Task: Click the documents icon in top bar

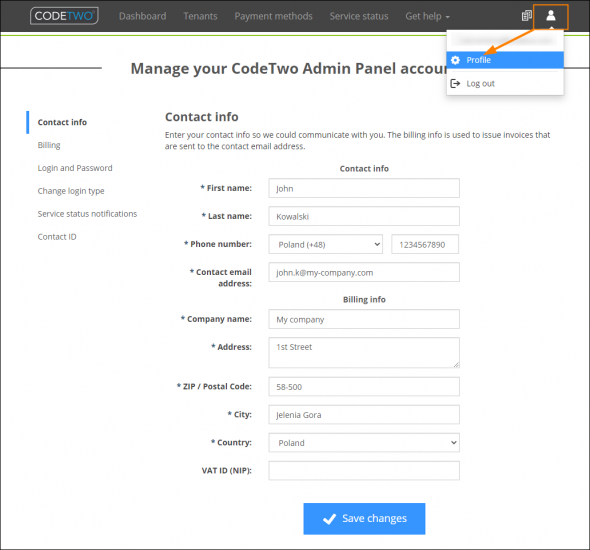Action: coord(526,16)
